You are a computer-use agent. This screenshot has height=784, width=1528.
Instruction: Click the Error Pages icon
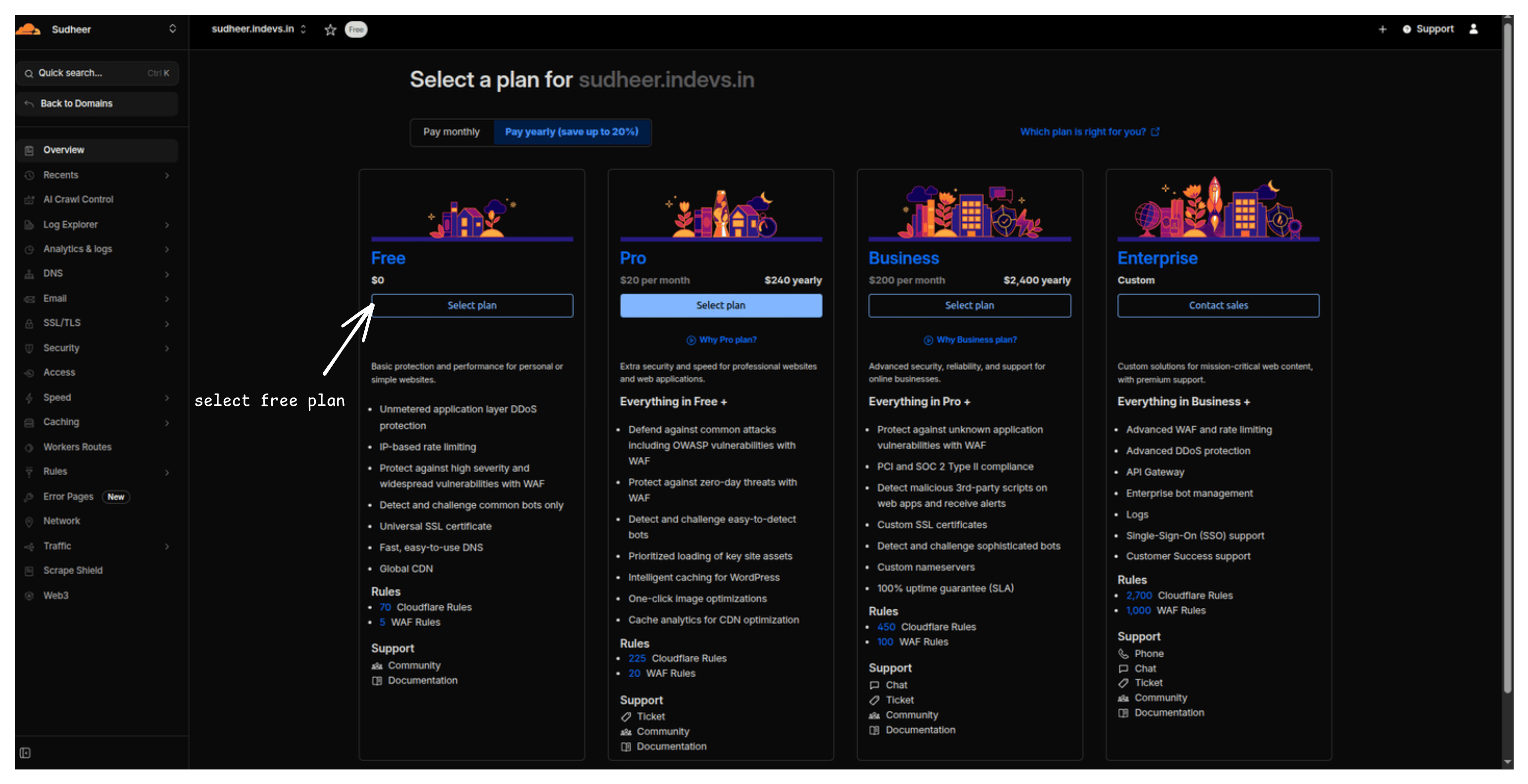pos(29,497)
